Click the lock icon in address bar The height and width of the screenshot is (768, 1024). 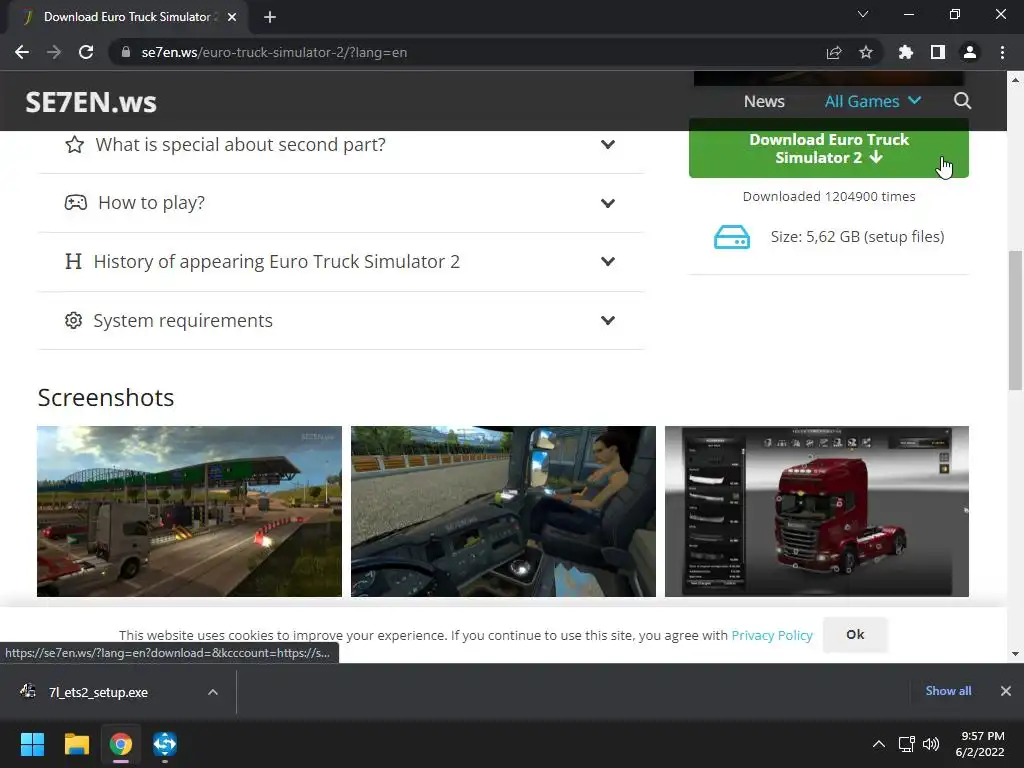coord(126,52)
